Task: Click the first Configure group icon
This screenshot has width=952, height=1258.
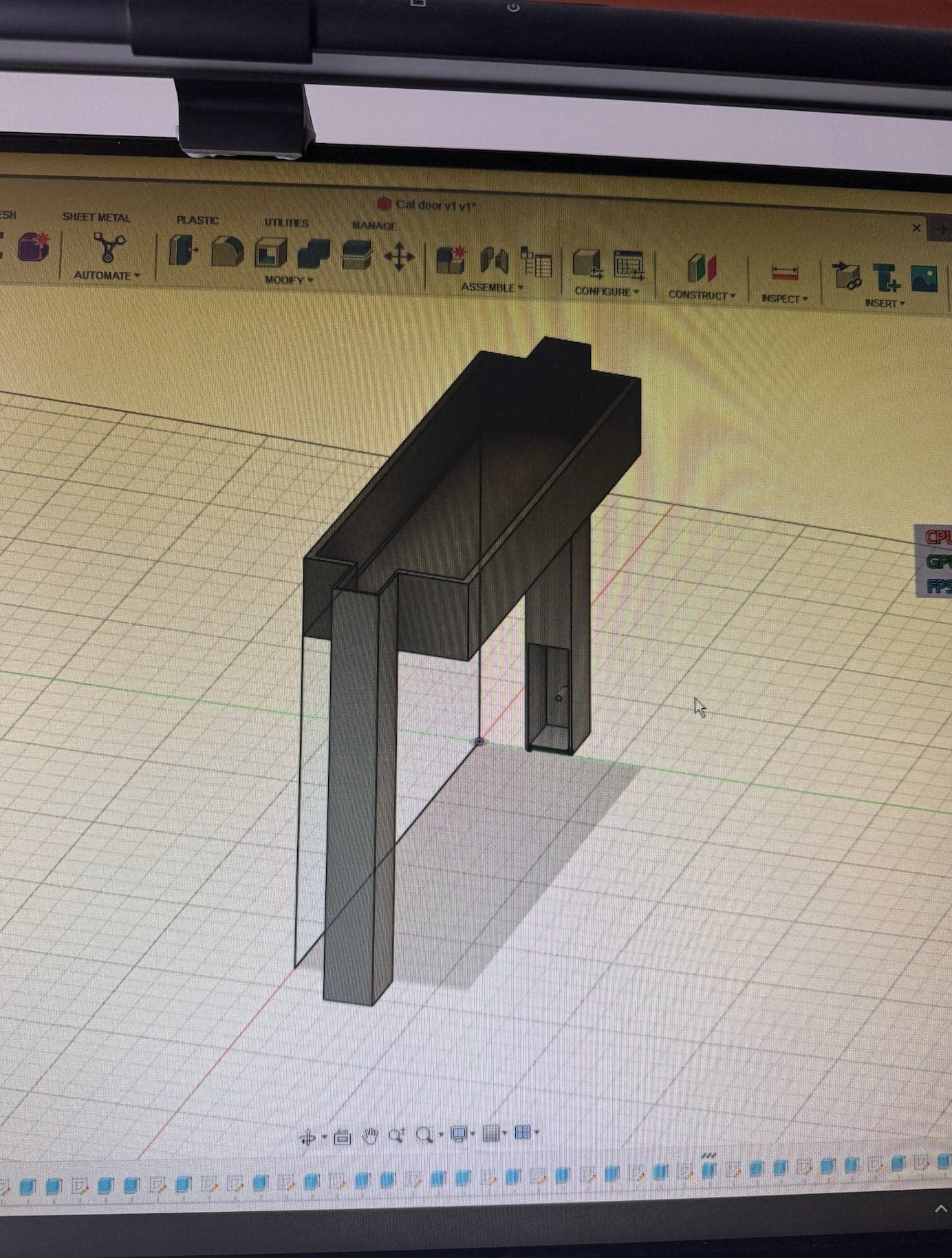Action: pyautogui.click(x=587, y=265)
